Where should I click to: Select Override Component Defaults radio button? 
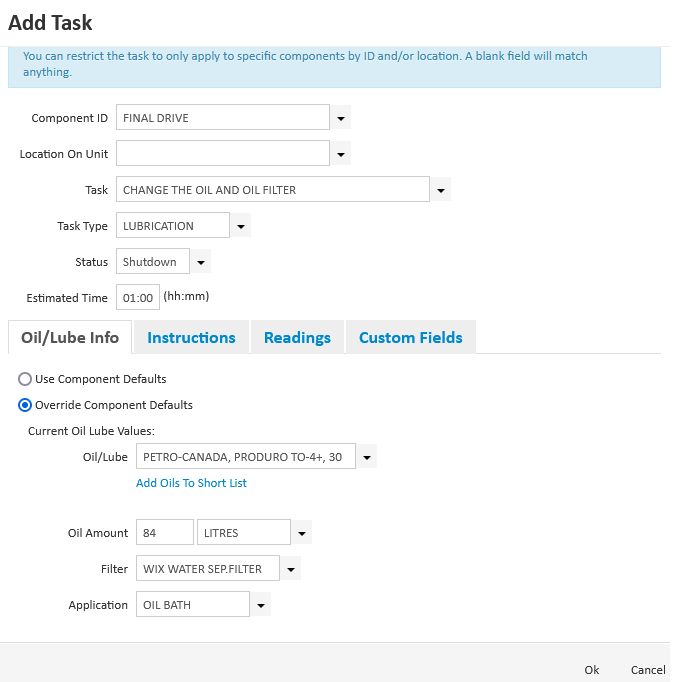[x=26, y=405]
